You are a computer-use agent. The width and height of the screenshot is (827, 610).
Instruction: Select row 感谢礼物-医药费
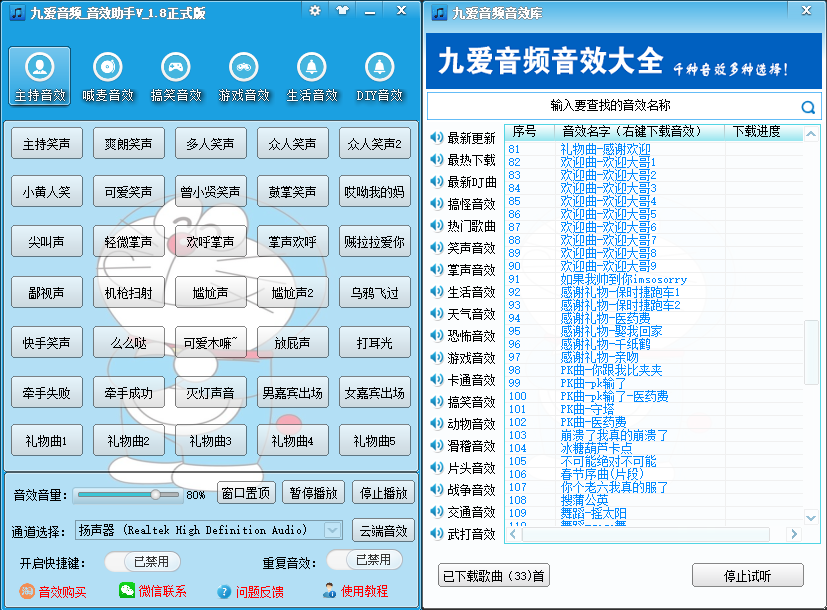click(654, 318)
